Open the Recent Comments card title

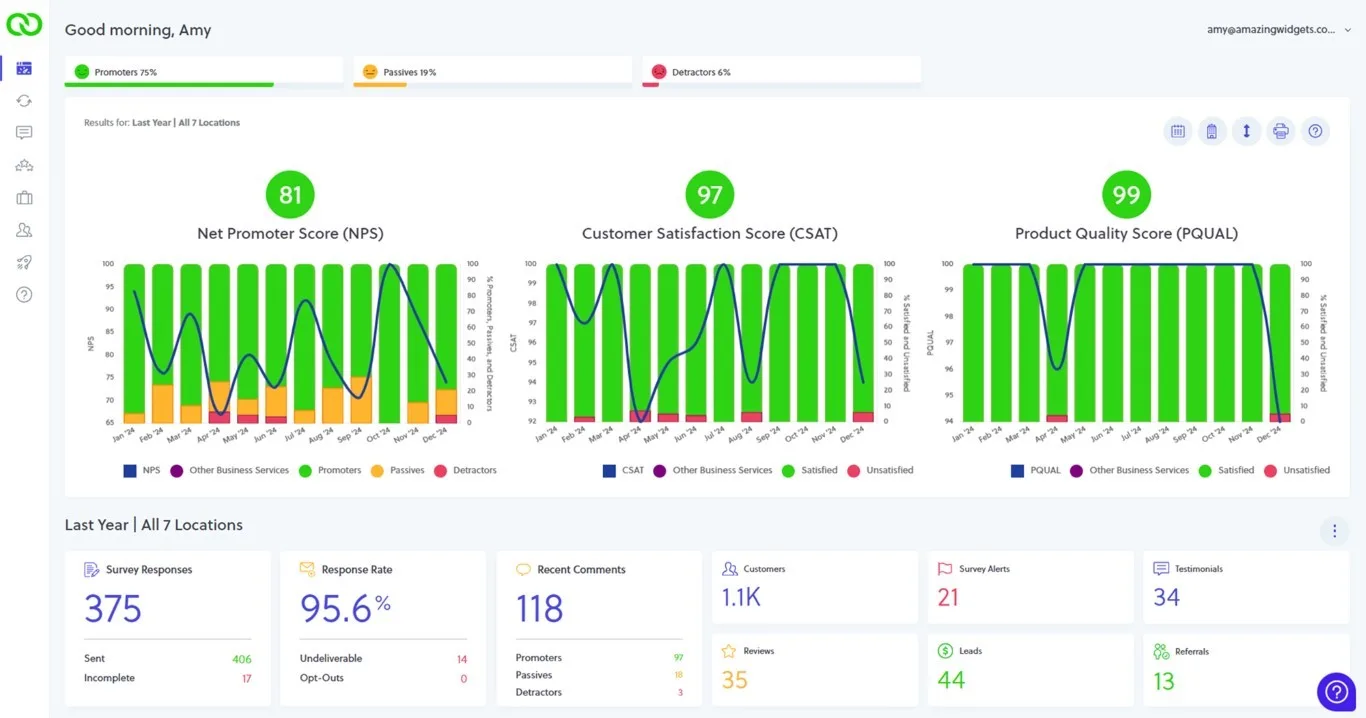[x=581, y=570]
